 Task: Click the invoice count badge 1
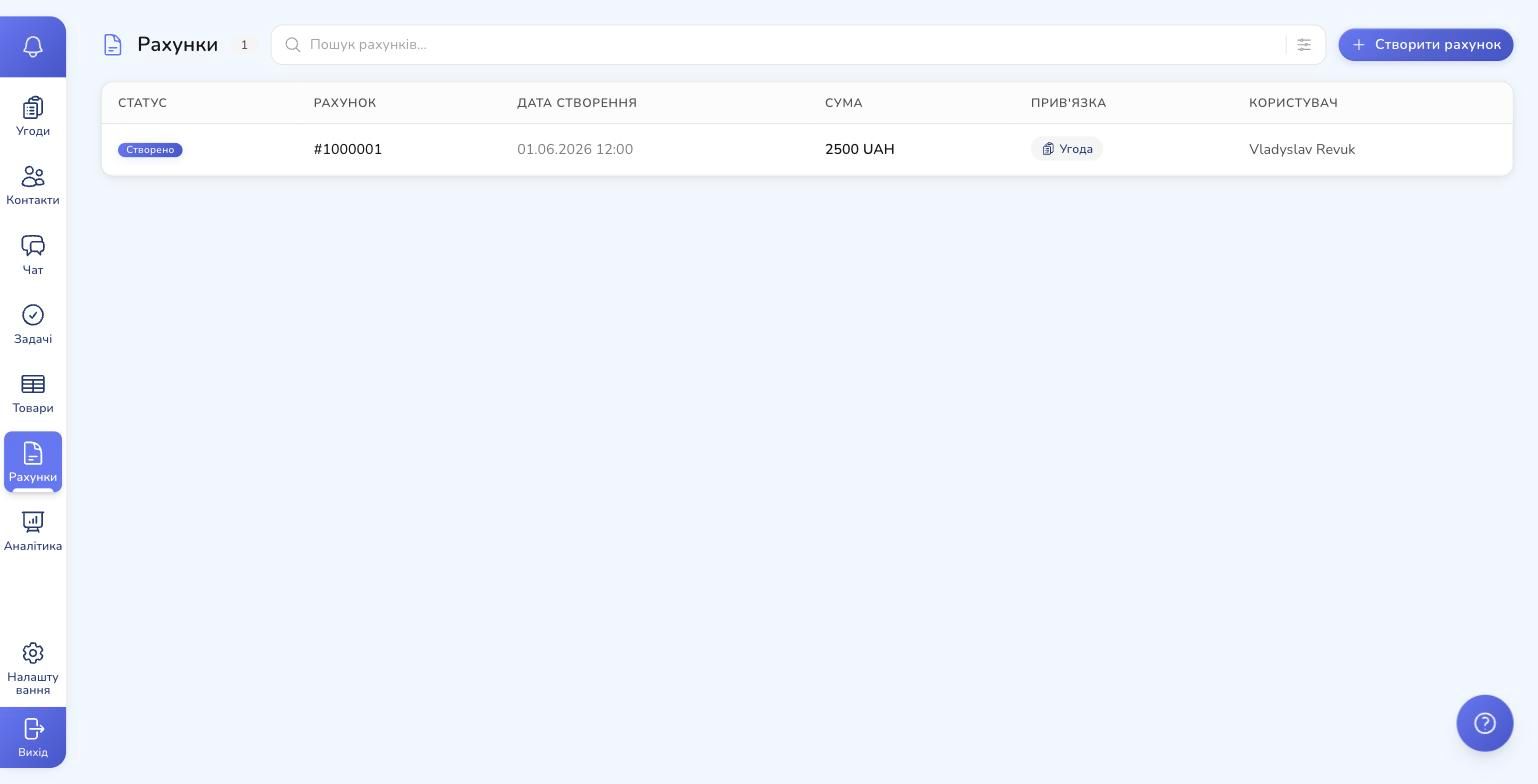(244, 45)
